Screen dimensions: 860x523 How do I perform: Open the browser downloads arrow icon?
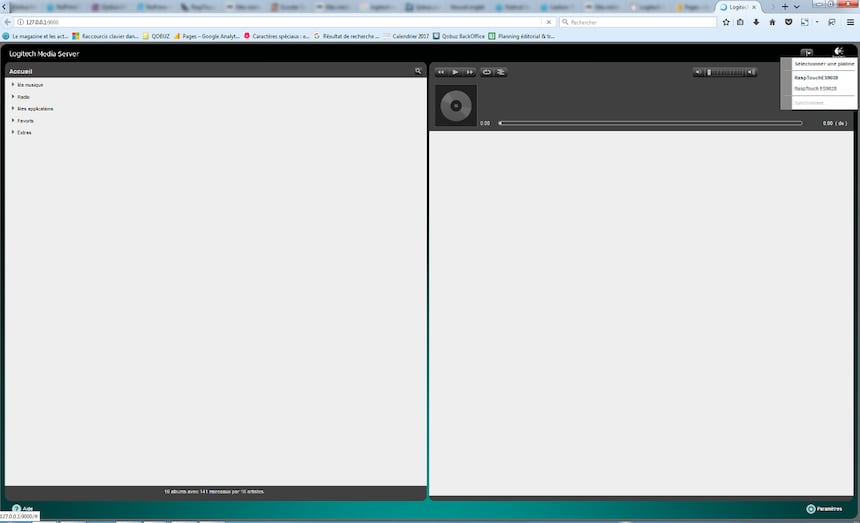pyautogui.click(x=756, y=22)
